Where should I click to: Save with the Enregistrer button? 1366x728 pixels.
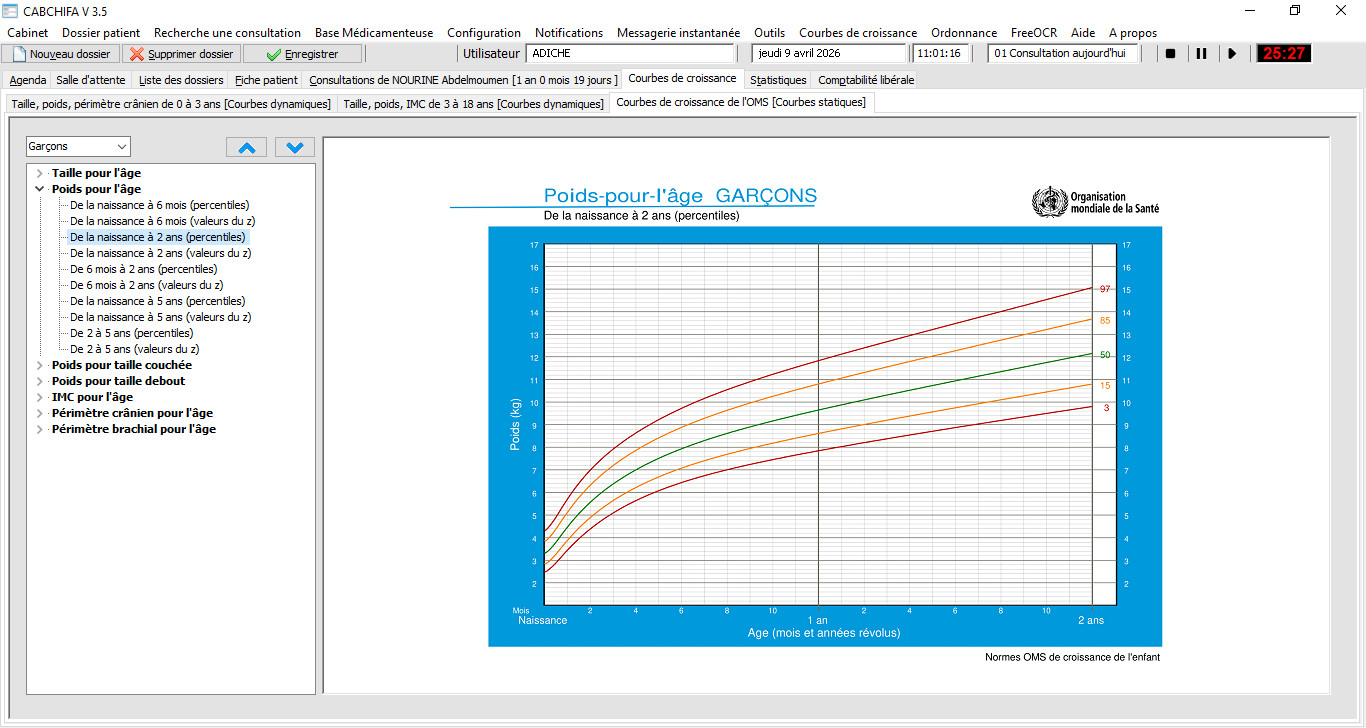[x=302, y=54]
